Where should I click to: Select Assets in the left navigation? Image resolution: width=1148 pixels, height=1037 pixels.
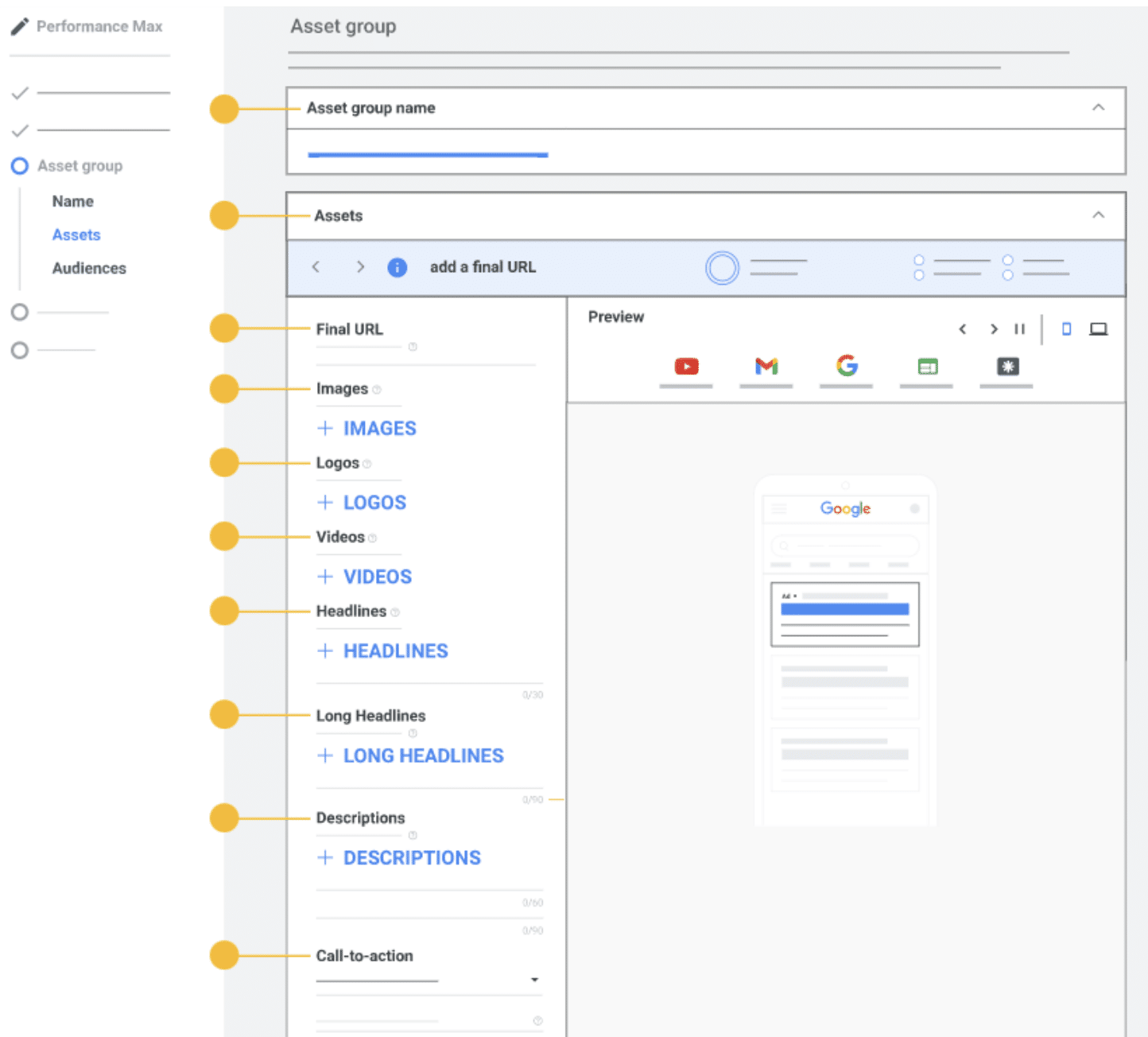[76, 235]
